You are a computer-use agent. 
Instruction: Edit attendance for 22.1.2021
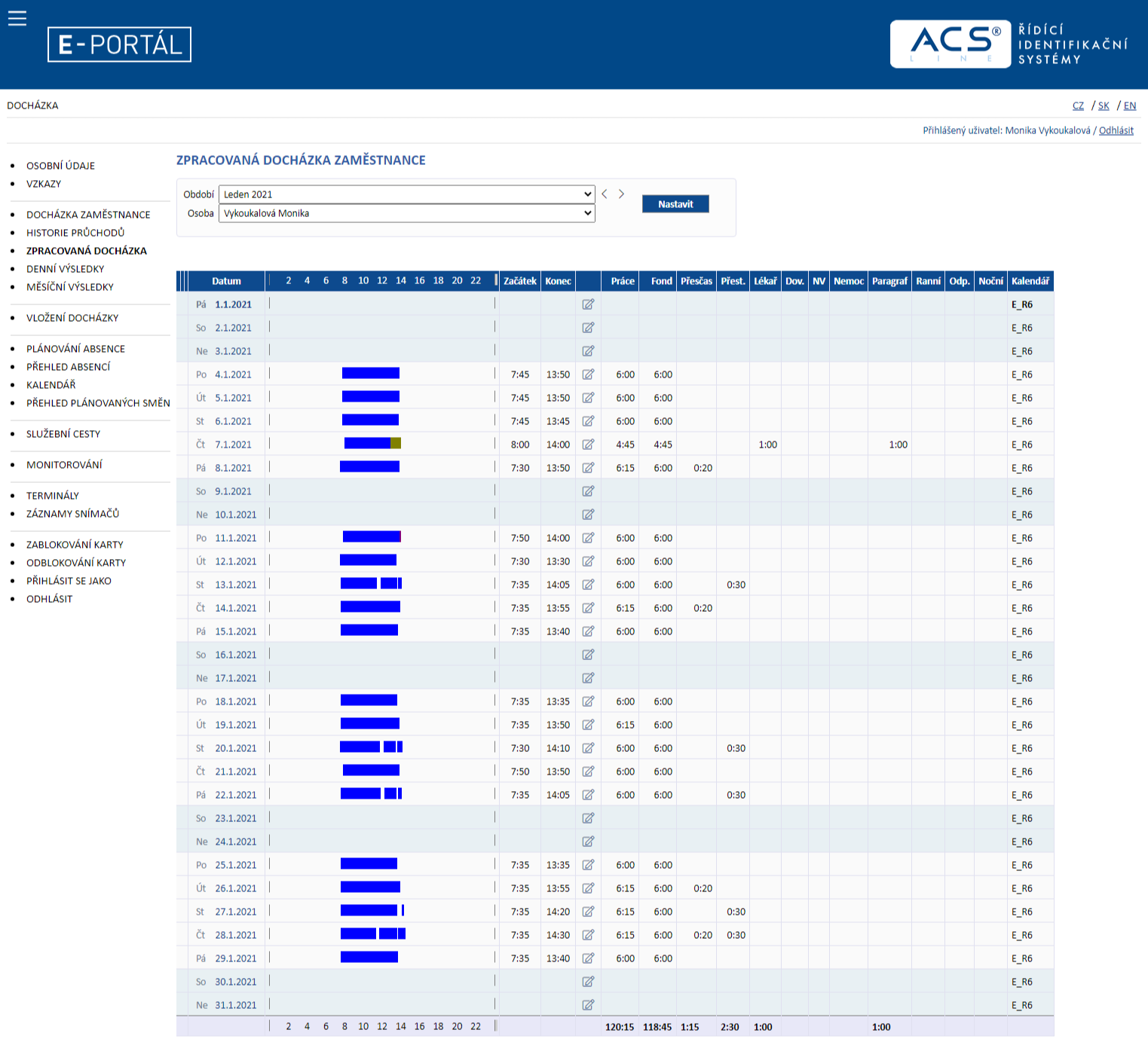[x=588, y=795]
